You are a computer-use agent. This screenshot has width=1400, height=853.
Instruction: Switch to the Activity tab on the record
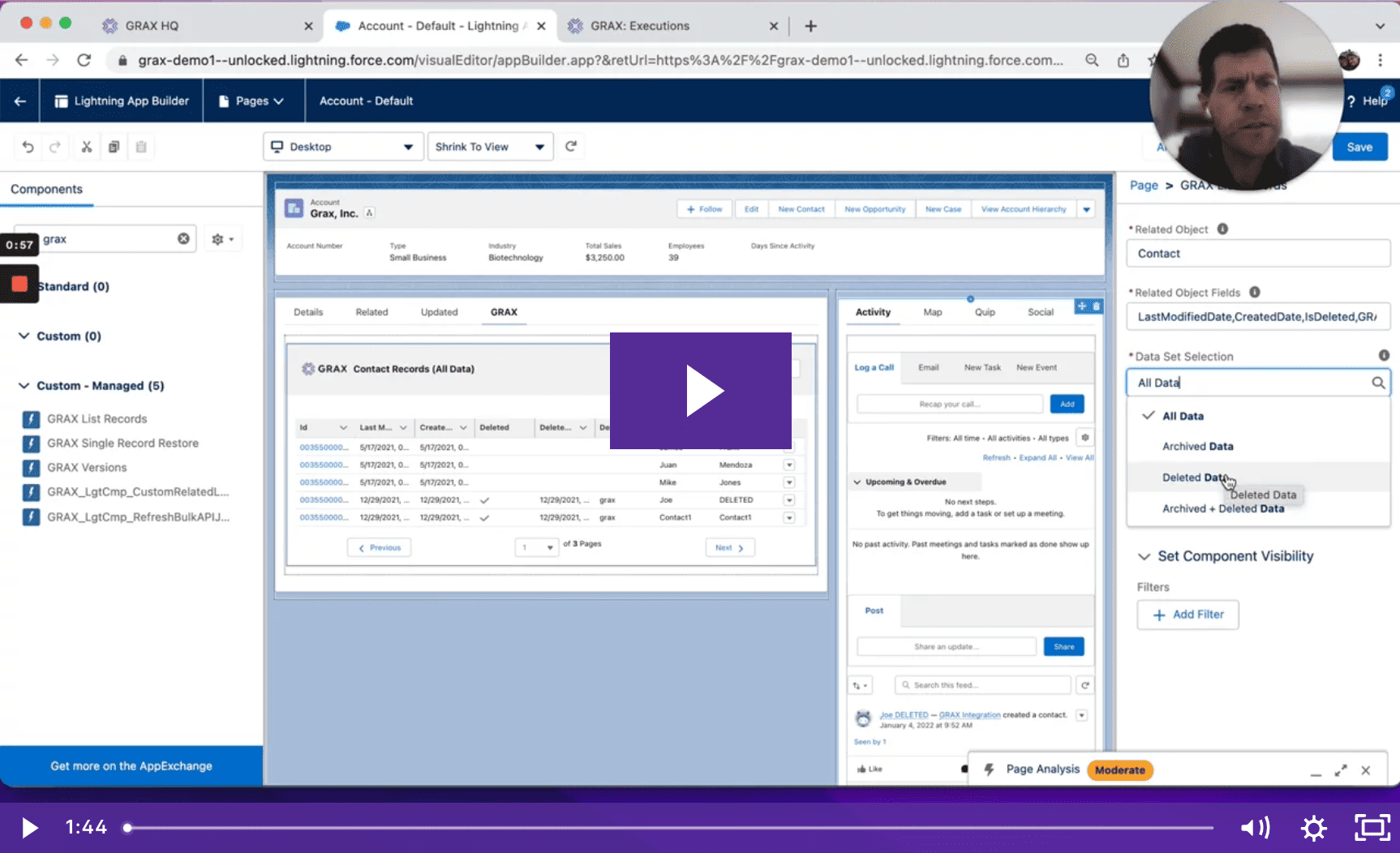coord(872,312)
